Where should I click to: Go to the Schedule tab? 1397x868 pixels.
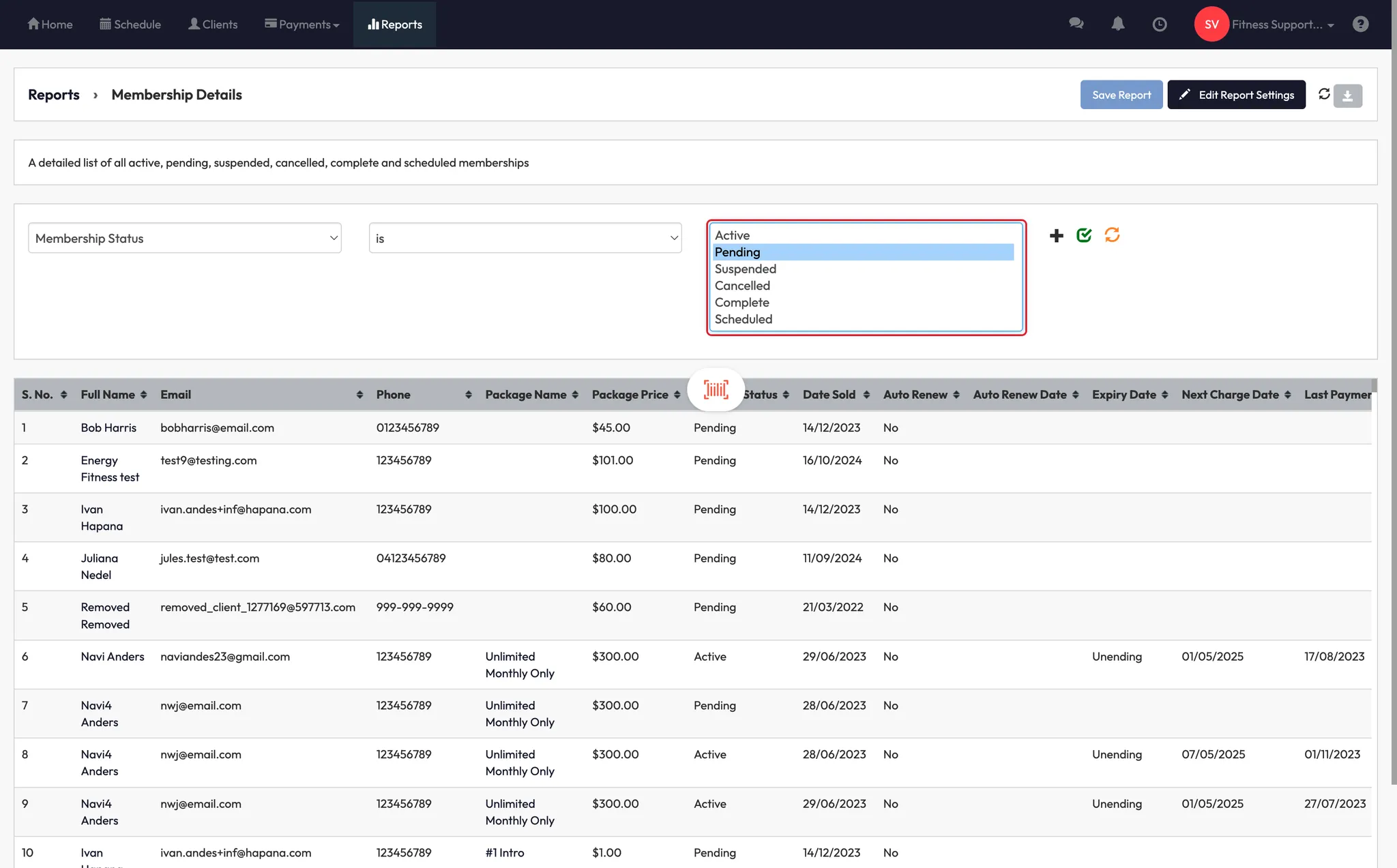[130, 25]
